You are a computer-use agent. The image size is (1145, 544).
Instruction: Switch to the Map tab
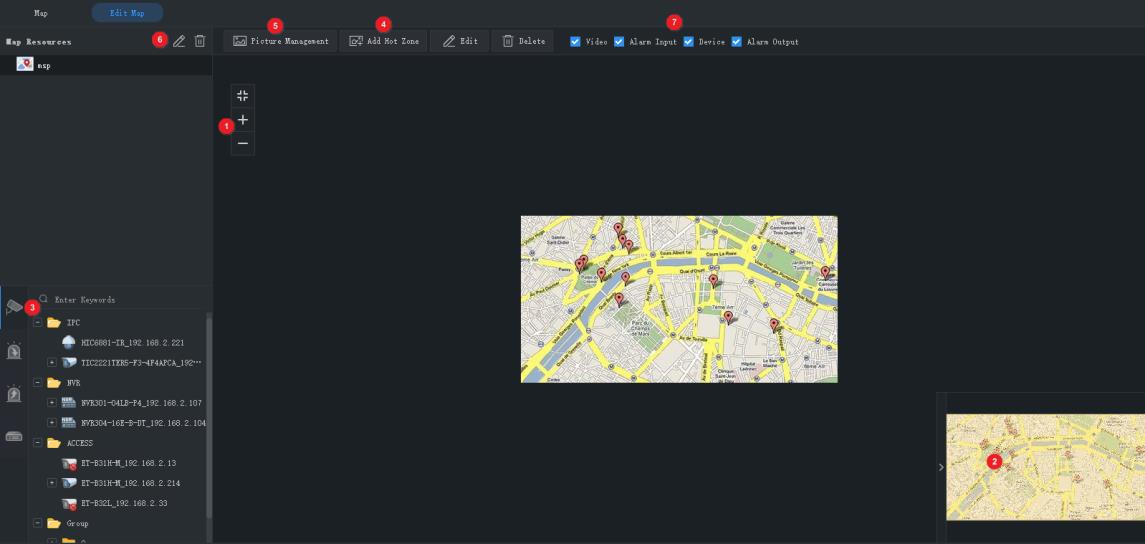(x=41, y=13)
